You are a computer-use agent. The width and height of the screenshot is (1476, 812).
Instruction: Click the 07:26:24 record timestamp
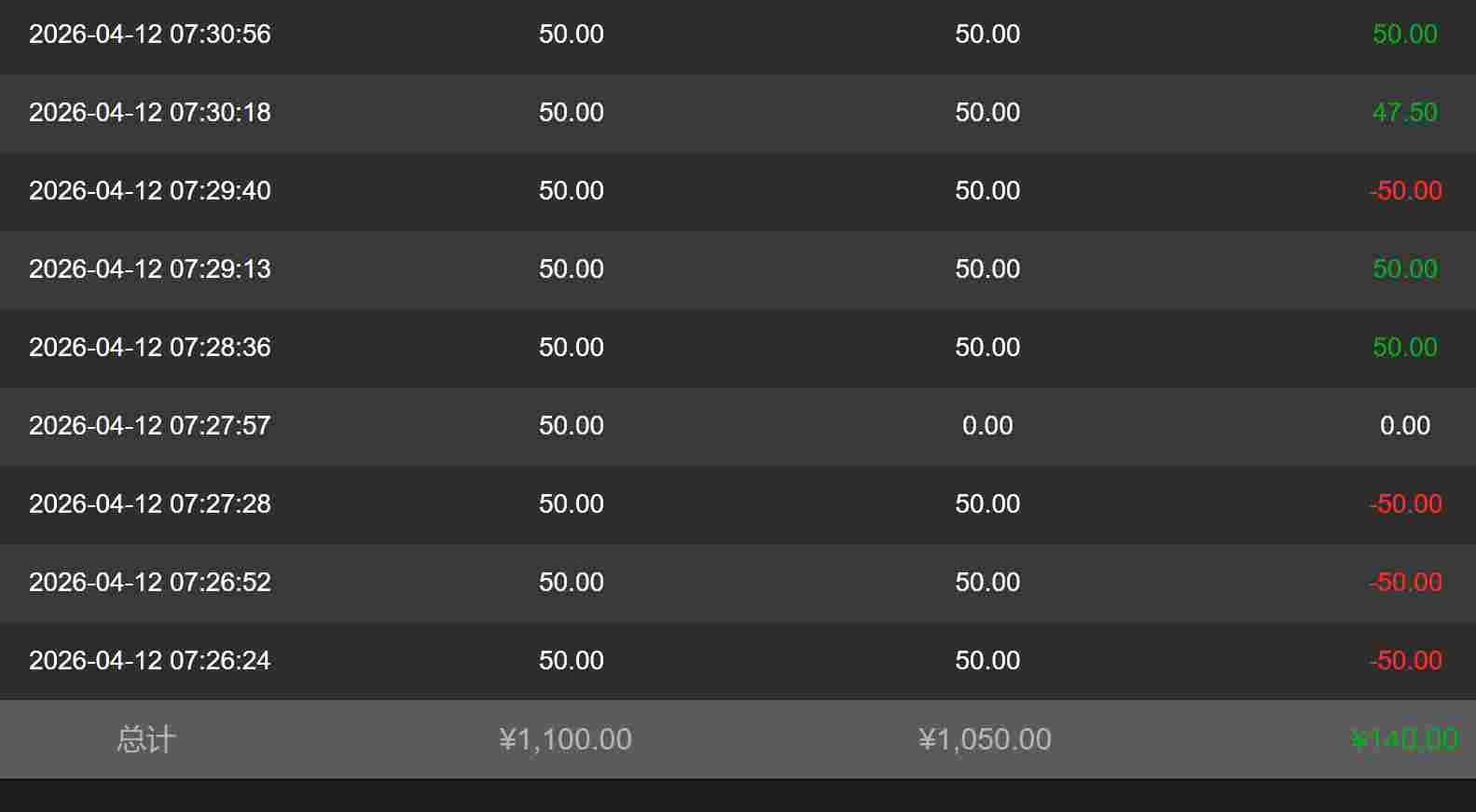(x=149, y=661)
